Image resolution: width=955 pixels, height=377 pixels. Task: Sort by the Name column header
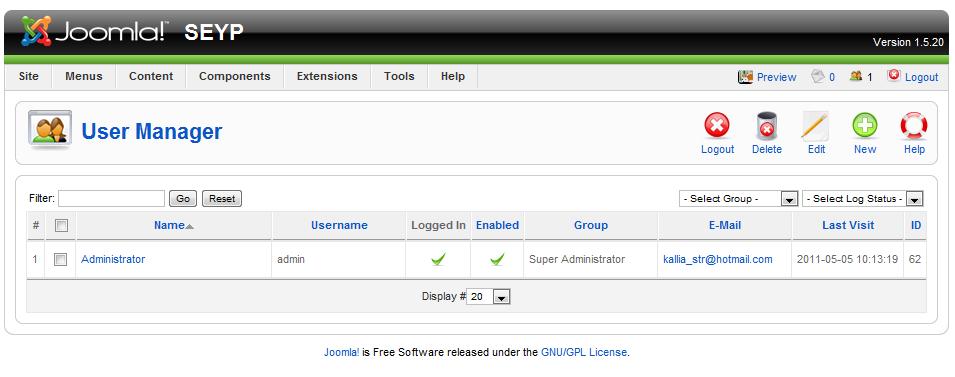(x=169, y=225)
